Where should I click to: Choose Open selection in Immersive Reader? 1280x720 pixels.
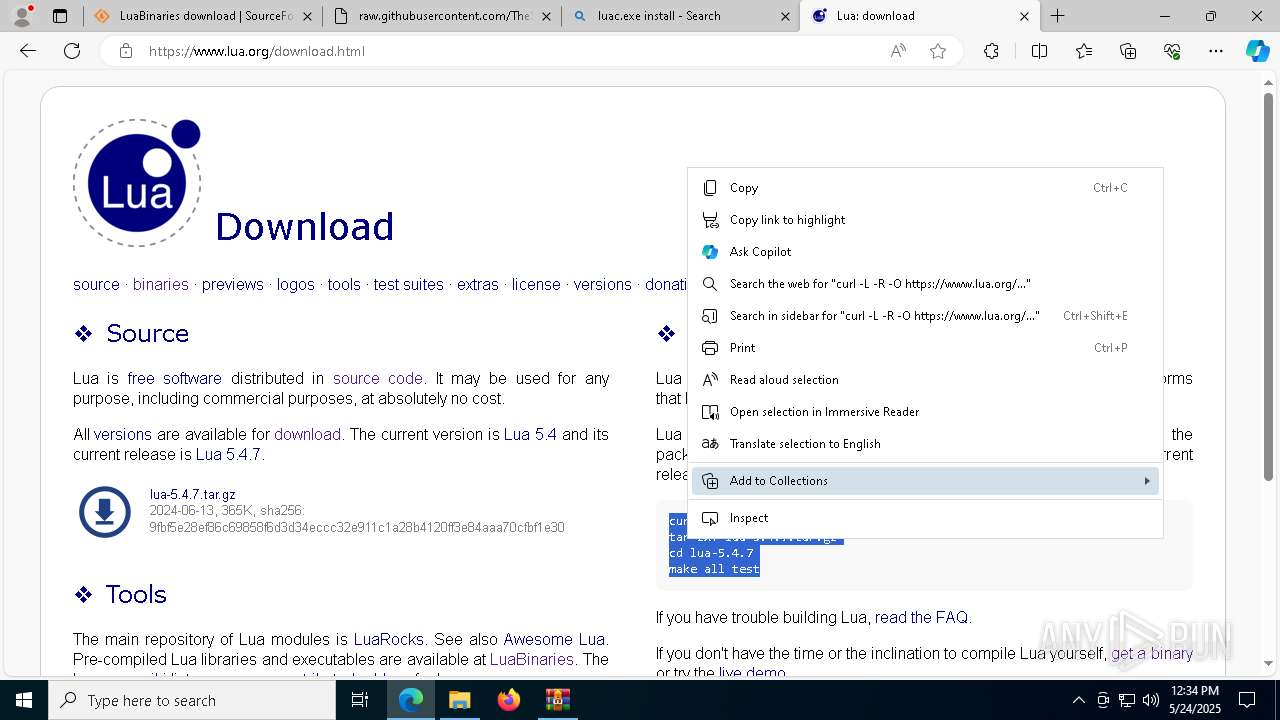point(925,412)
